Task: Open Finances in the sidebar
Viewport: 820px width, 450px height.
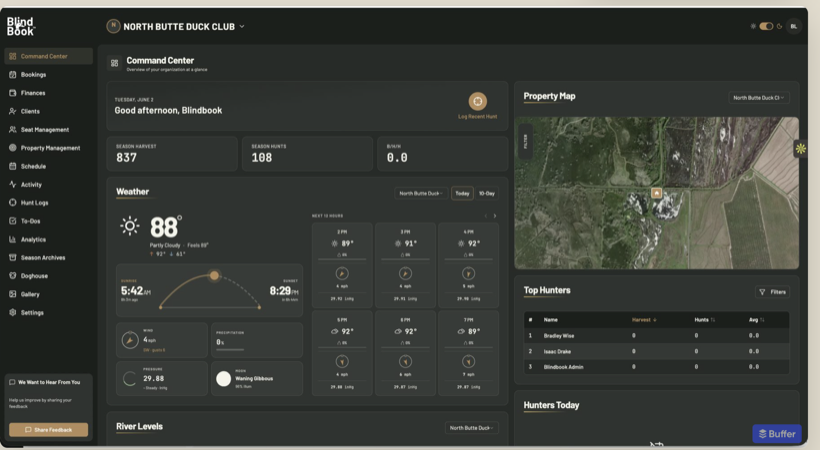Action: point(49,93)
